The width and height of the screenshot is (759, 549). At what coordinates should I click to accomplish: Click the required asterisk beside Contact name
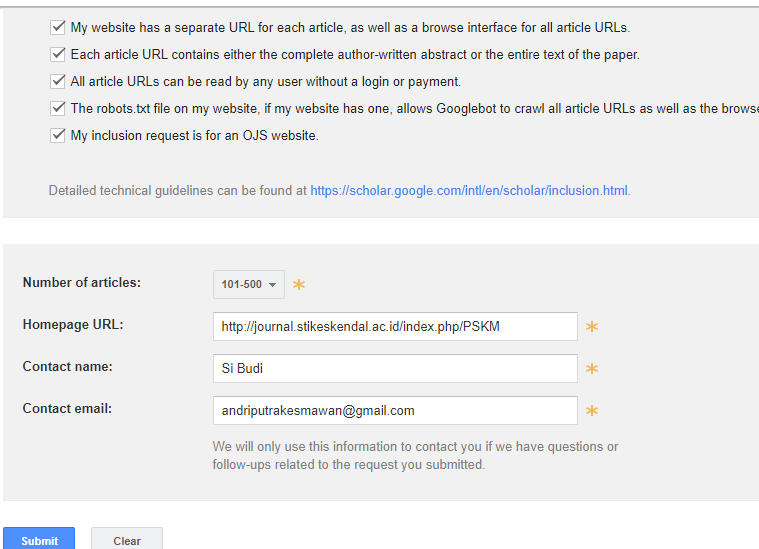[592, 369]
